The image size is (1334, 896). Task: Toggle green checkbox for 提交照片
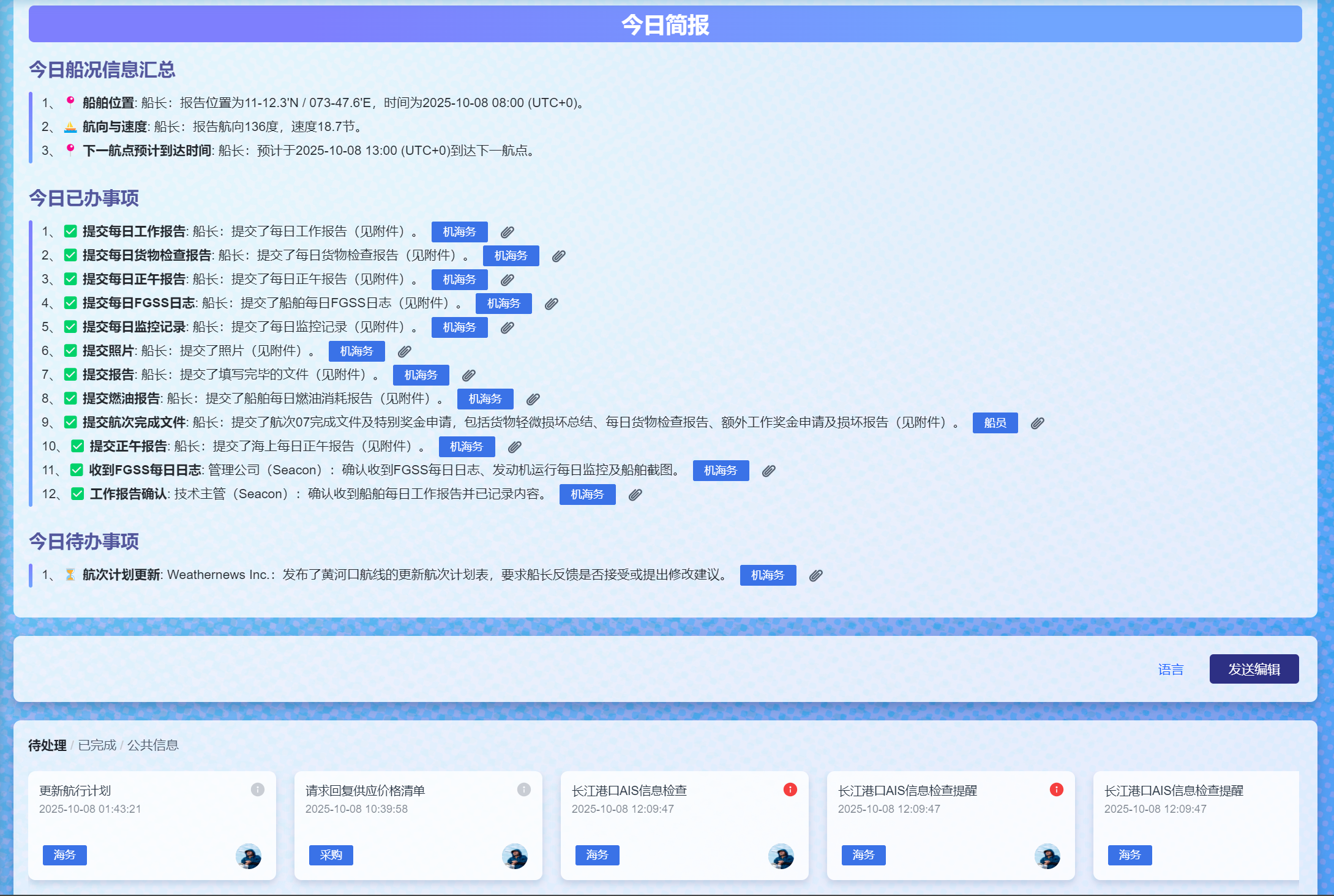[70, 351]
